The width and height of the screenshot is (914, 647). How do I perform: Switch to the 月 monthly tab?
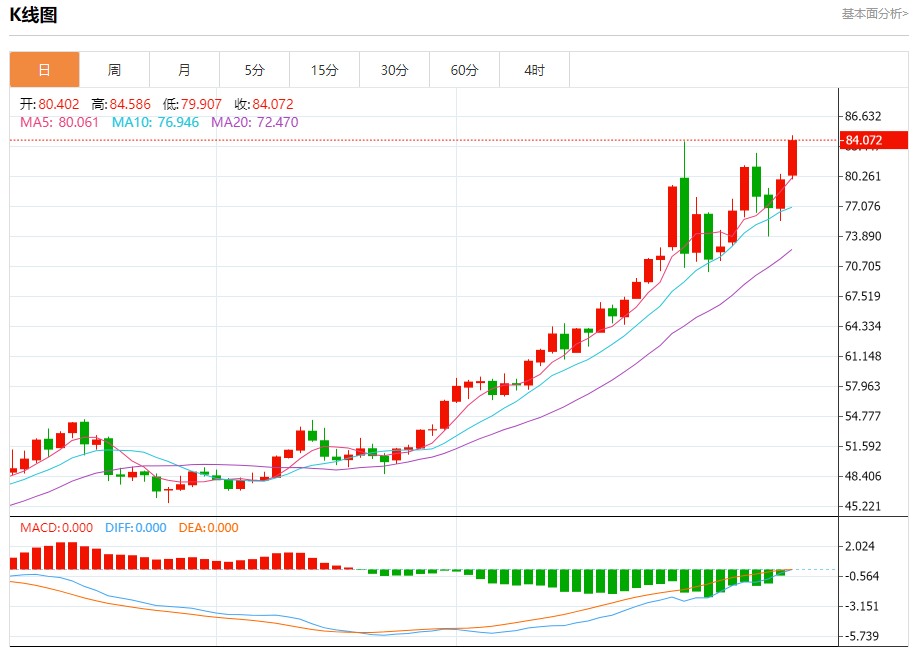[x=184, y=70]
